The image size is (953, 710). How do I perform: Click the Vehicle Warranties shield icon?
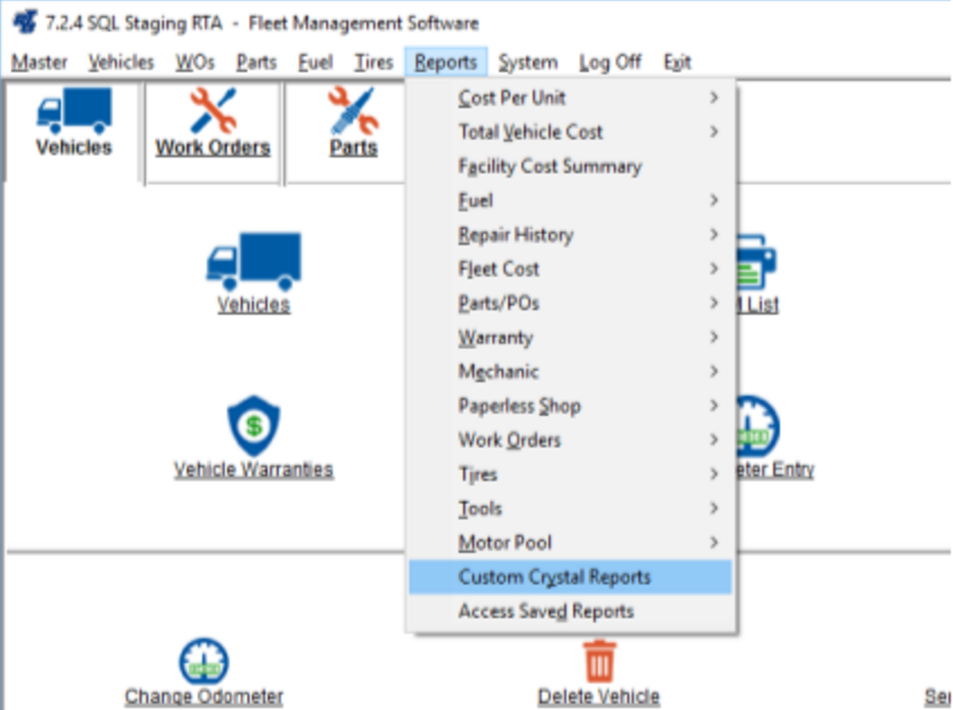pos(253,426)
